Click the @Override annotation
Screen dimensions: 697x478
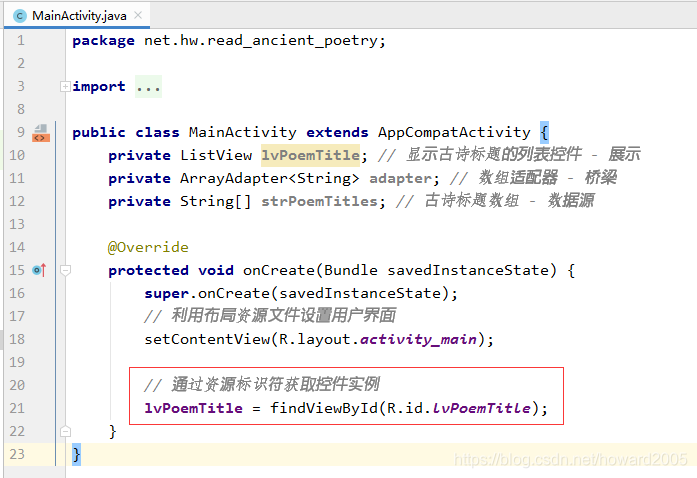click(x=148, y=247)
